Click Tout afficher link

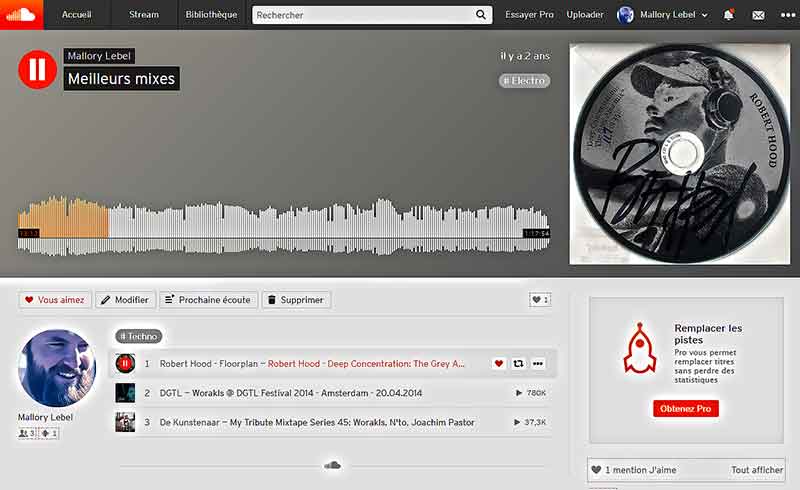[757, 470]
